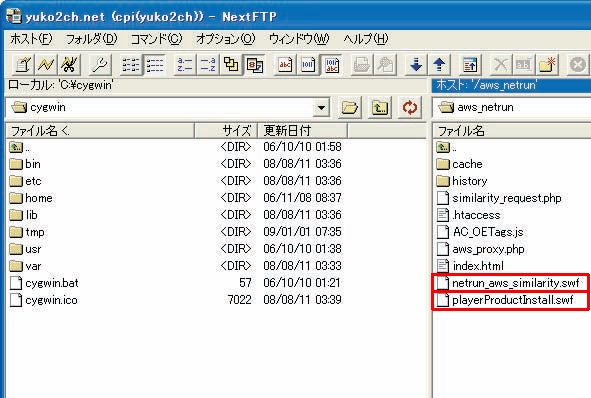
Task: Select the local bin folder
Action: (x=25, y=164)
